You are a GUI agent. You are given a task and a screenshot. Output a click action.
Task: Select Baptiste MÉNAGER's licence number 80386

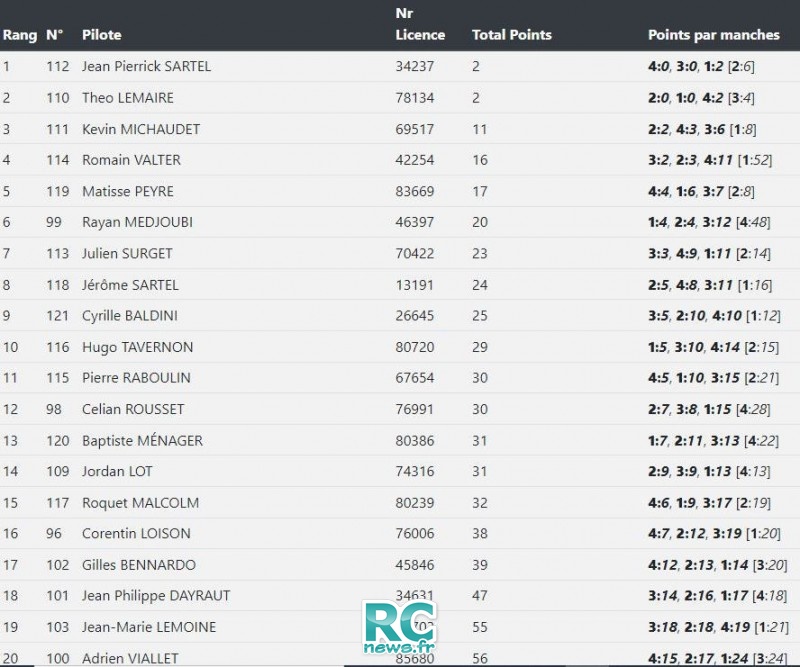[x=414, y=440]
